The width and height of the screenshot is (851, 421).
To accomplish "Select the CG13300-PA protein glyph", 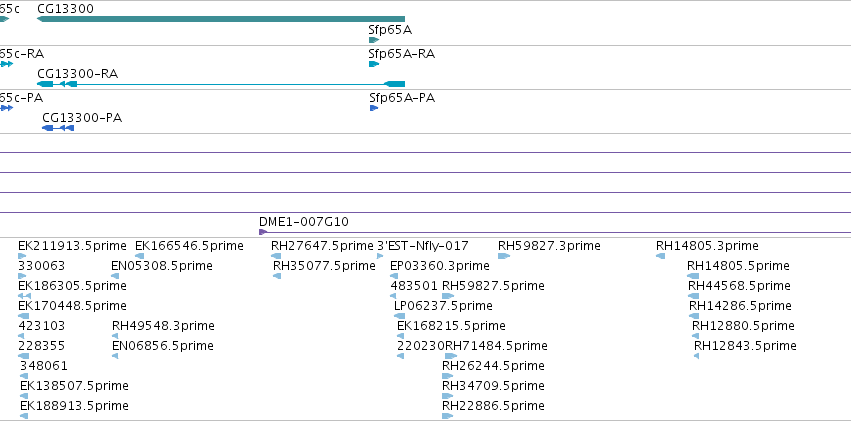I will tap(58, 128).
